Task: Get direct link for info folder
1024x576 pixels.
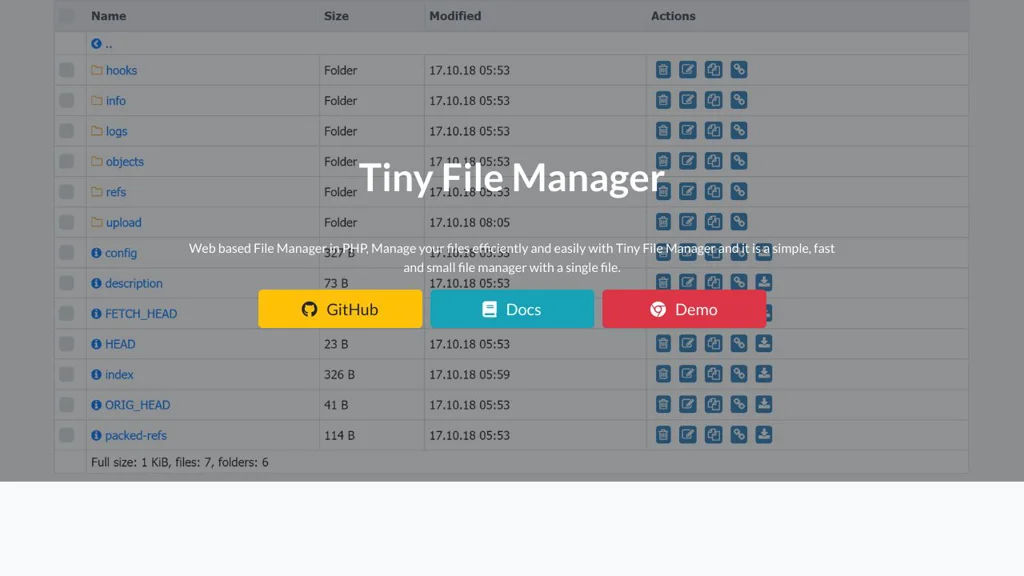Action: [739, 101]
